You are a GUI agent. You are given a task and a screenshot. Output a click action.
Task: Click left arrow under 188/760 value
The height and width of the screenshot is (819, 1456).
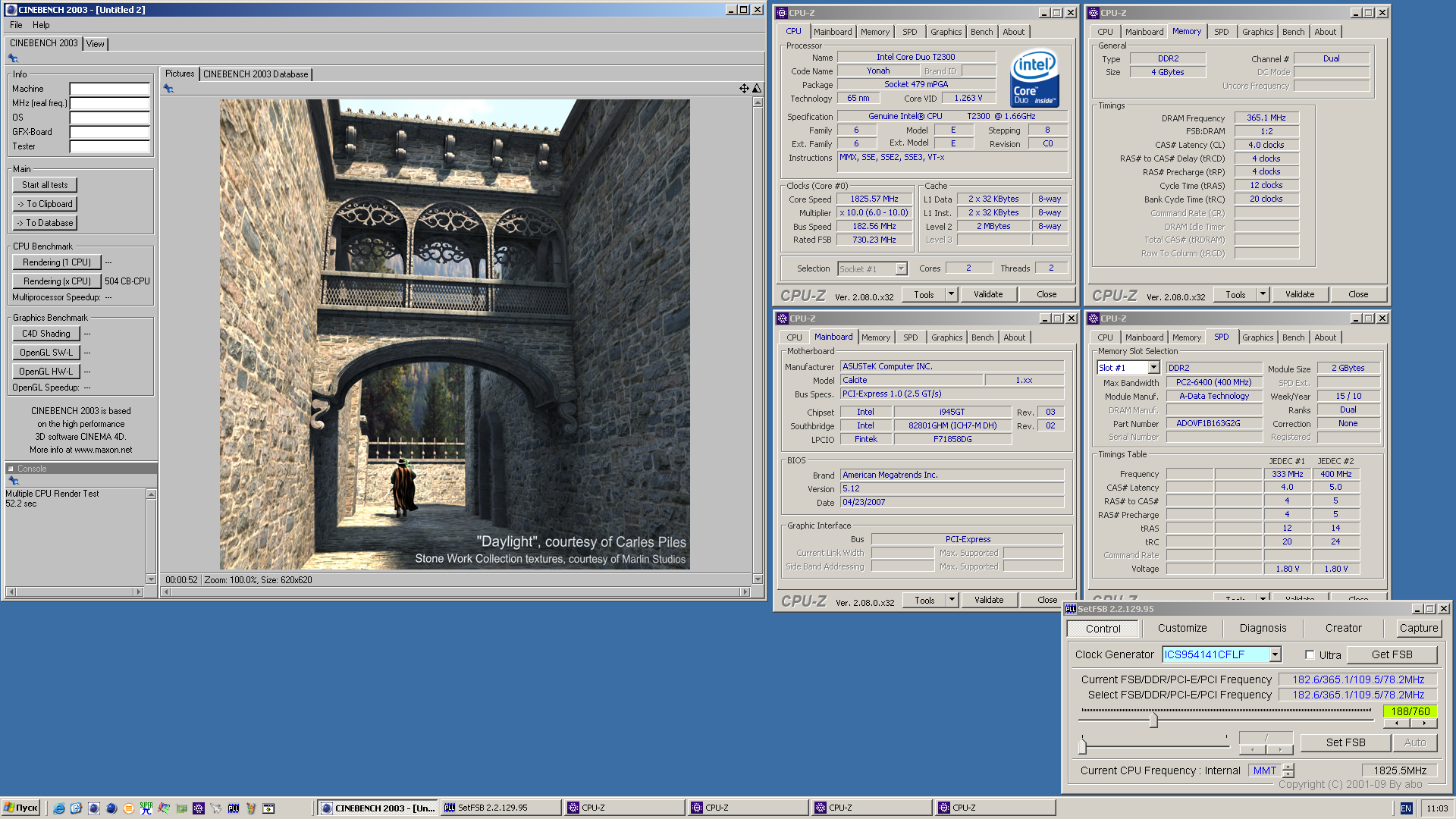coord(1397,723)
